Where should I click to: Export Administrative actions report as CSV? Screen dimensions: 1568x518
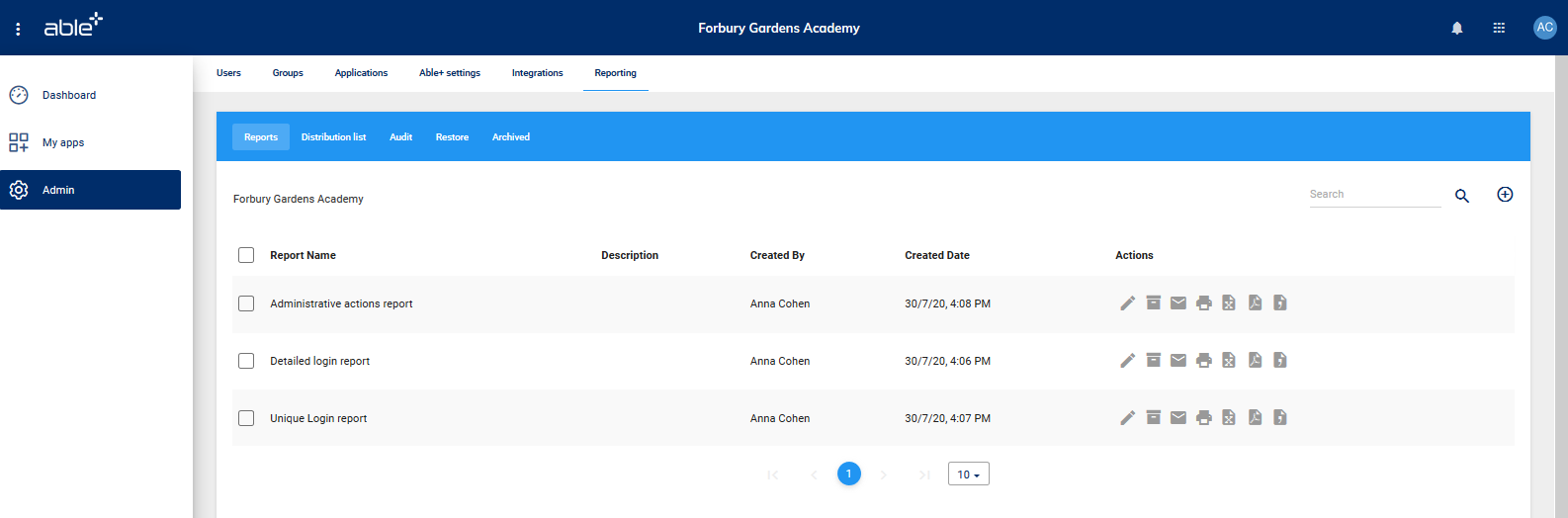pyautogui.click(x=1280, y=303)
